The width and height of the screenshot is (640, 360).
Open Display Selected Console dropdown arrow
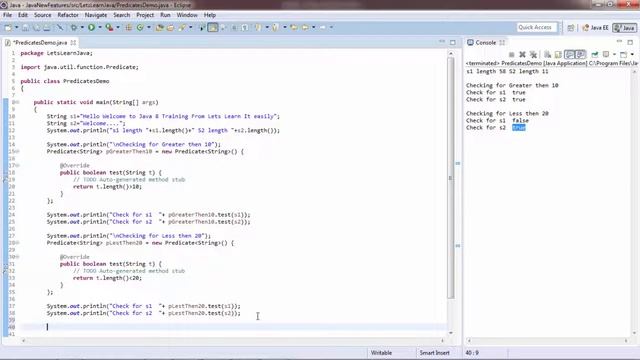point(614,54)
